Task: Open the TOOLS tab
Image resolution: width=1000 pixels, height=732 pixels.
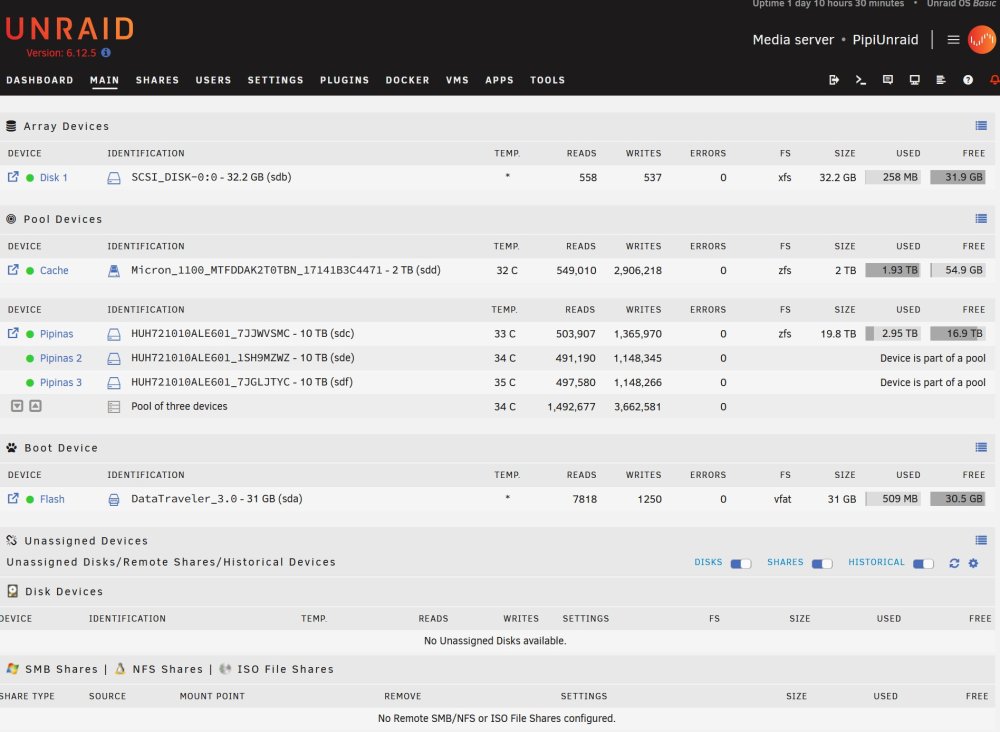Action: click(x=547, y=80)
